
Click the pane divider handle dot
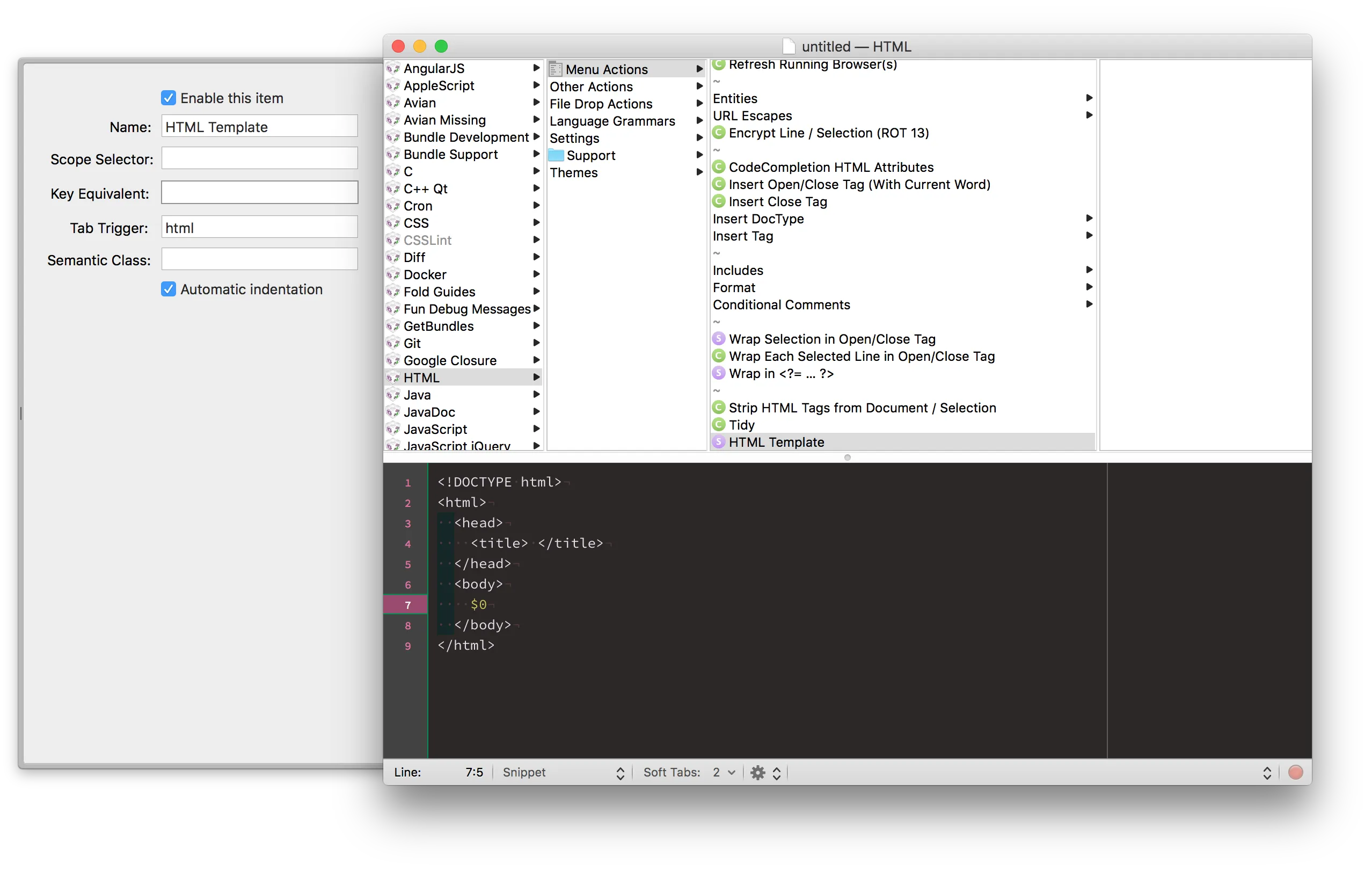[x=847, y=458]
